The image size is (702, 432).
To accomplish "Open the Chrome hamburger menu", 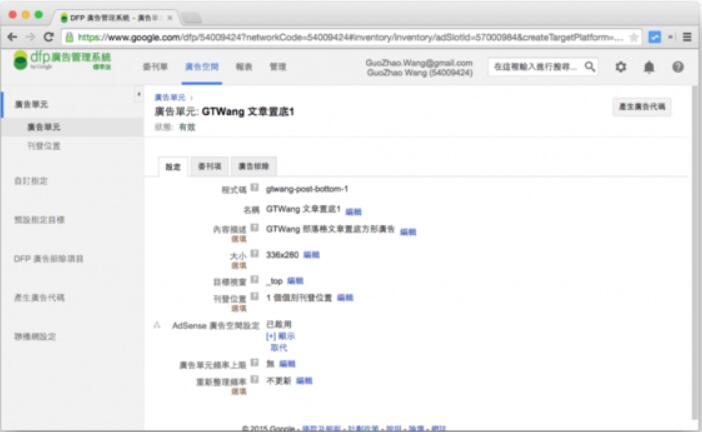I will 688,37.
